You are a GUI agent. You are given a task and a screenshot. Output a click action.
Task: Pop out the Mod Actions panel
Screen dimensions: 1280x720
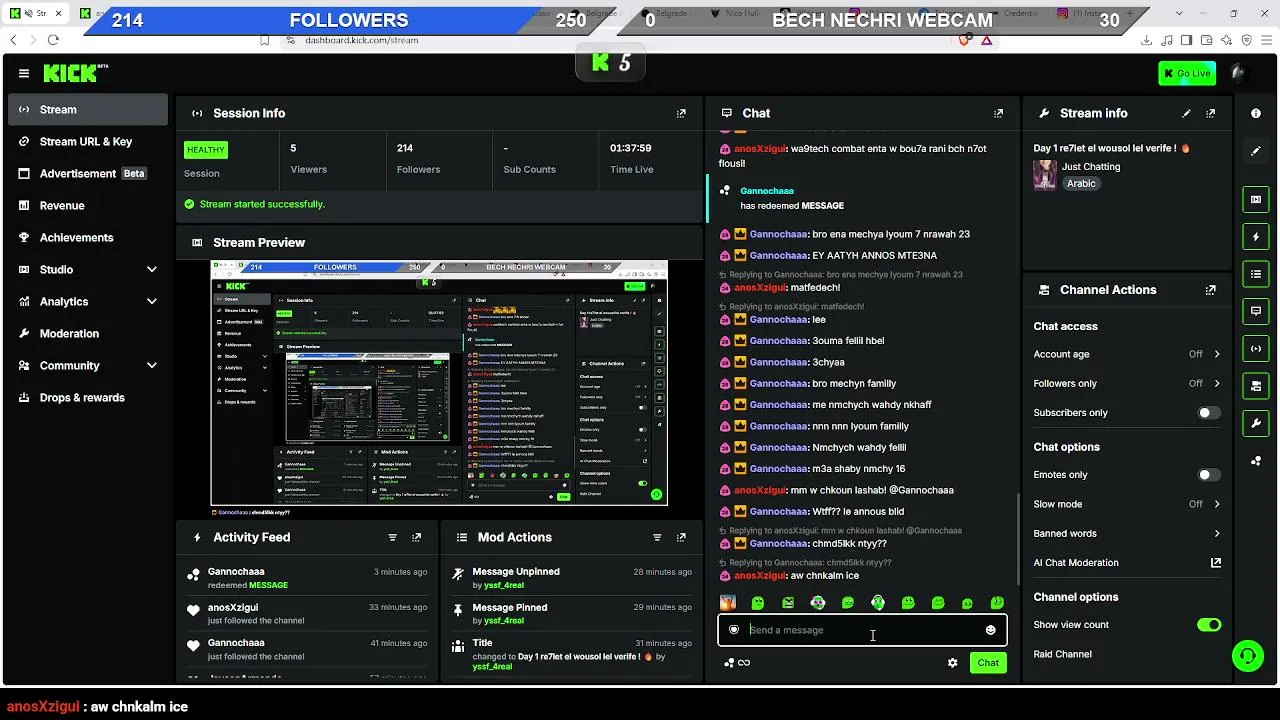point(681,538)
